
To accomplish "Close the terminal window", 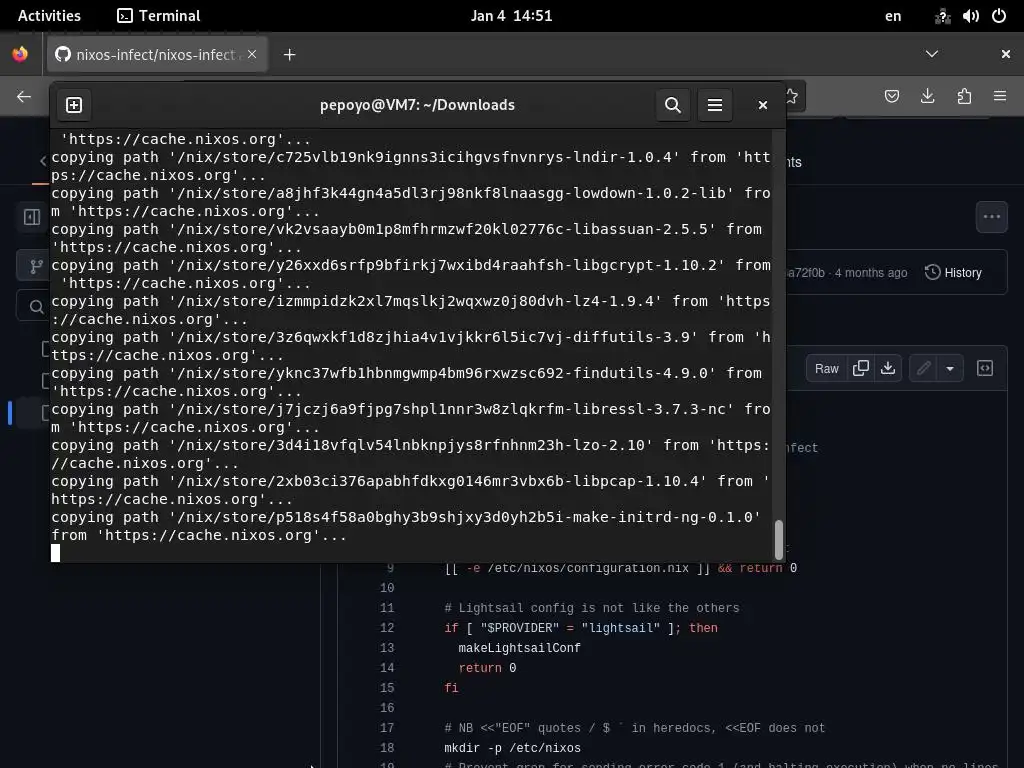I will pos(762,105).
